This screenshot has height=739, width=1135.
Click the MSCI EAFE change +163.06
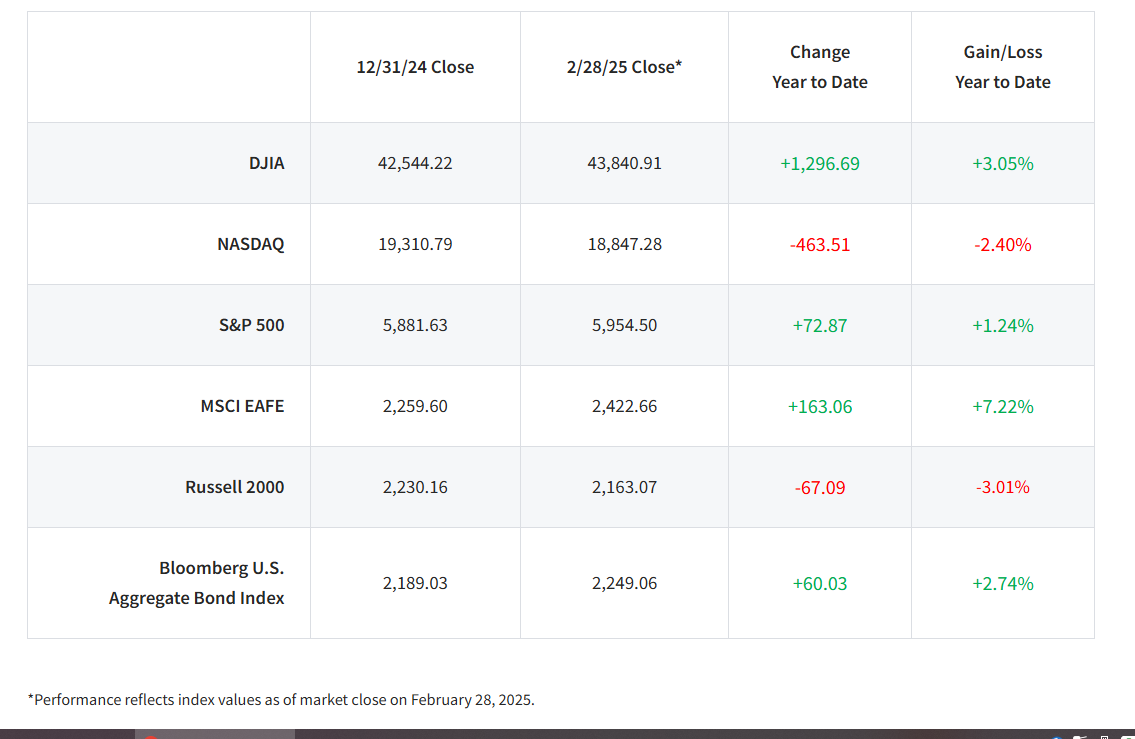click(819, 407)
